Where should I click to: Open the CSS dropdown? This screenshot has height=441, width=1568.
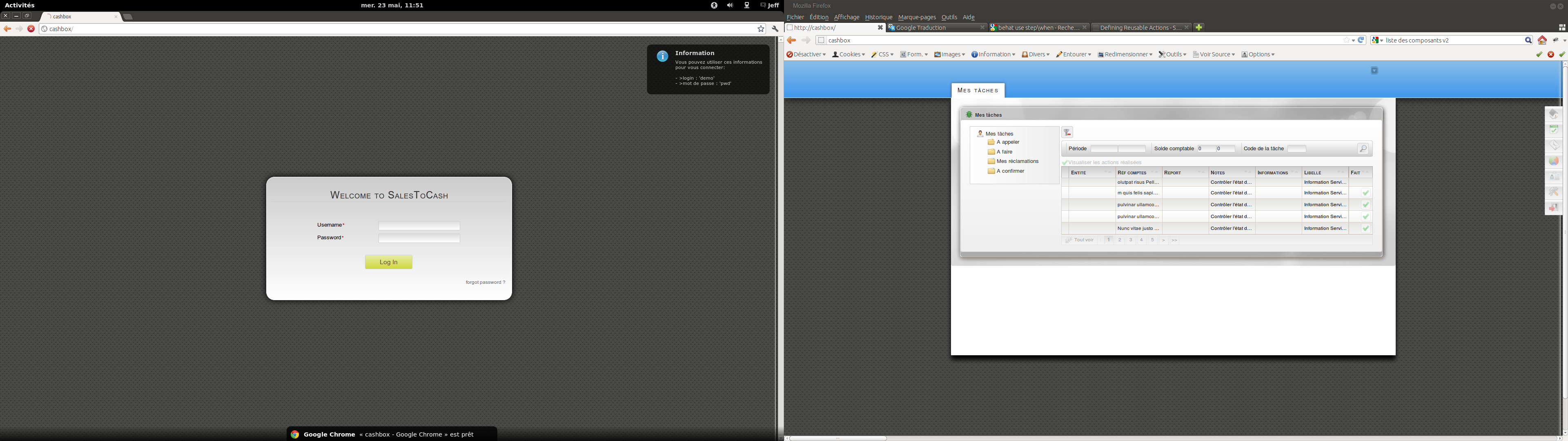882,55
